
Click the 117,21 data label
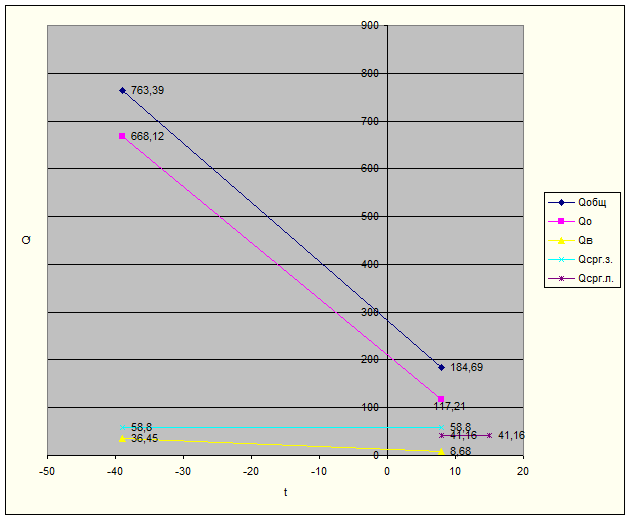(450, 407)
